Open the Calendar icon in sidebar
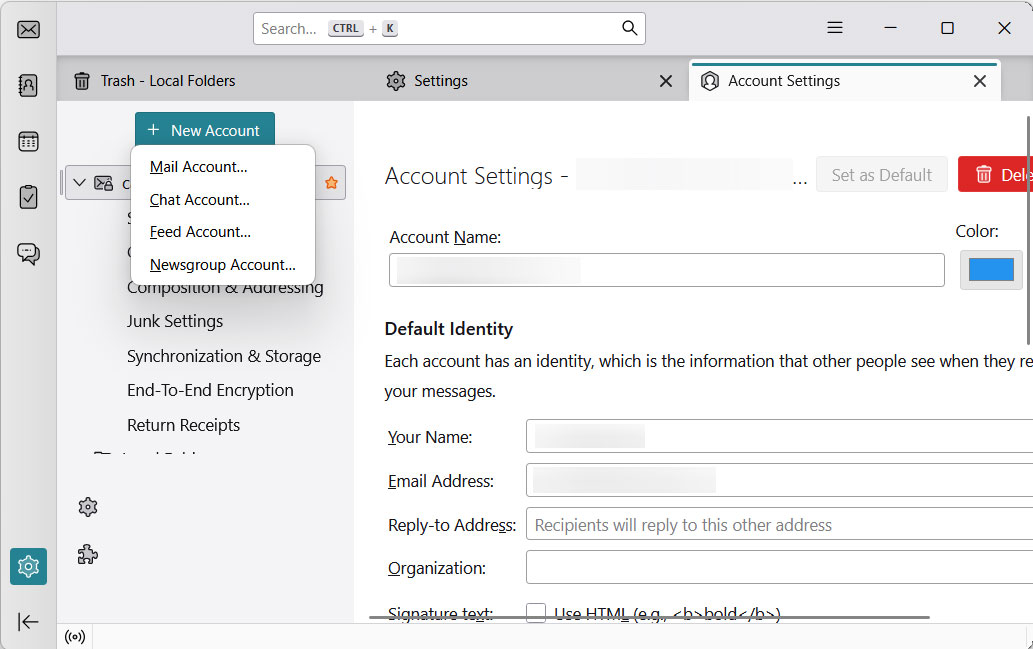This screenshot has height=649, width=1033. tap(28, 141)
